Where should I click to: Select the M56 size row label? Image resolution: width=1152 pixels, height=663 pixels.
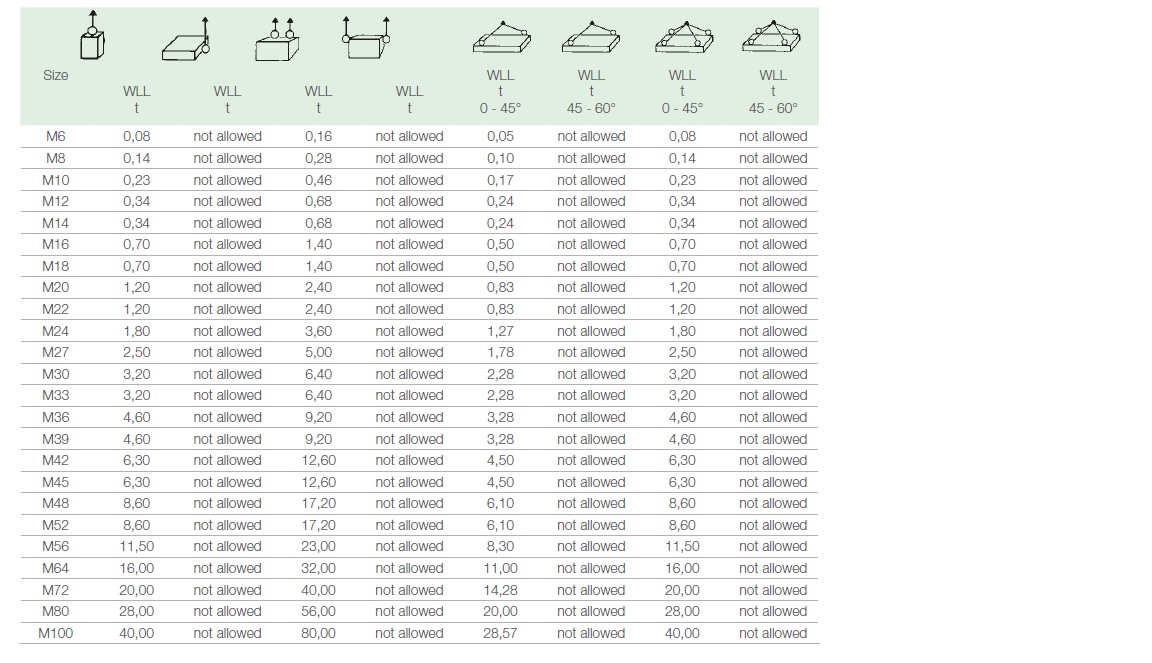(56, 546)
